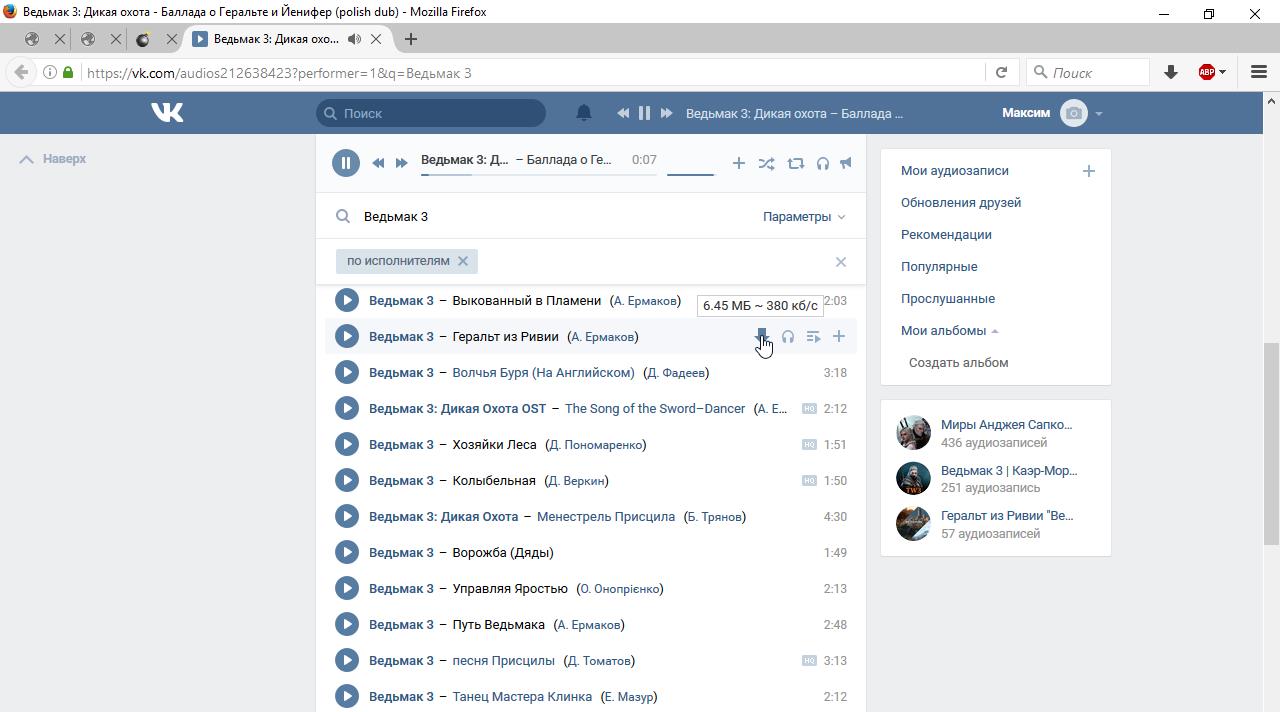Download 'Геральт из Ривии' track

[762, 336]
